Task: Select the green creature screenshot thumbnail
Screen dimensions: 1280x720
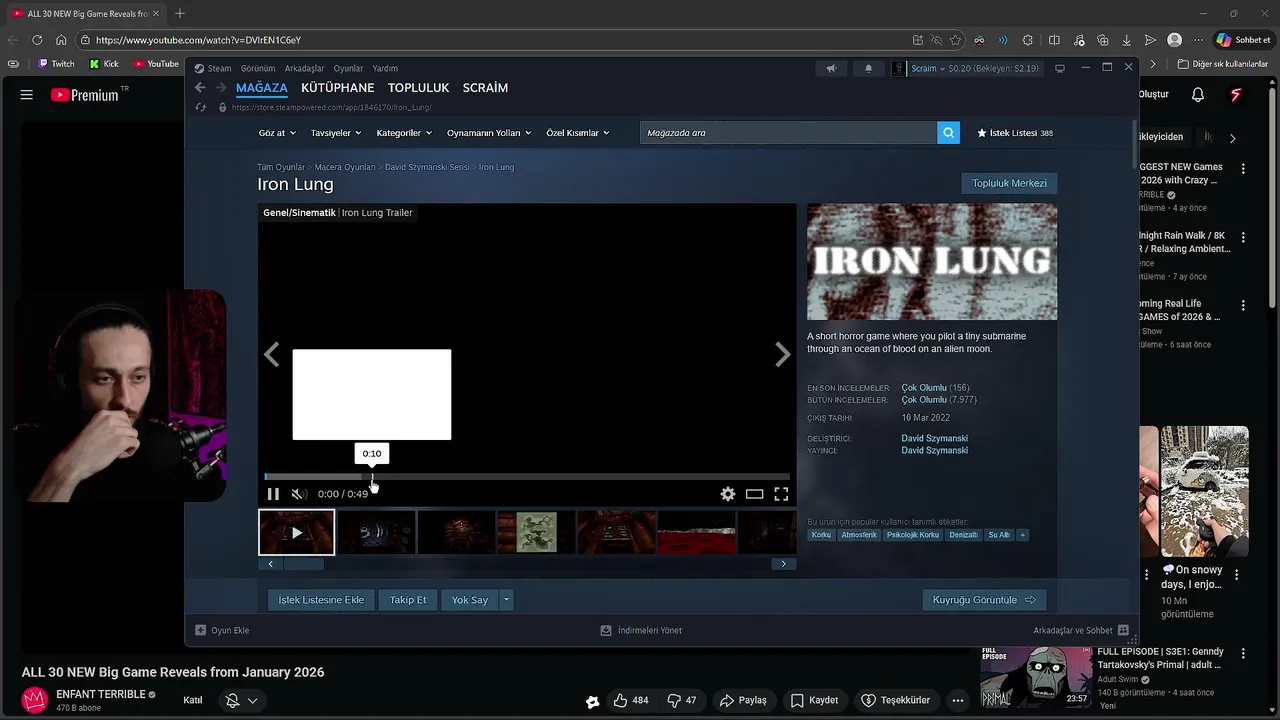Action: [536, 532]
